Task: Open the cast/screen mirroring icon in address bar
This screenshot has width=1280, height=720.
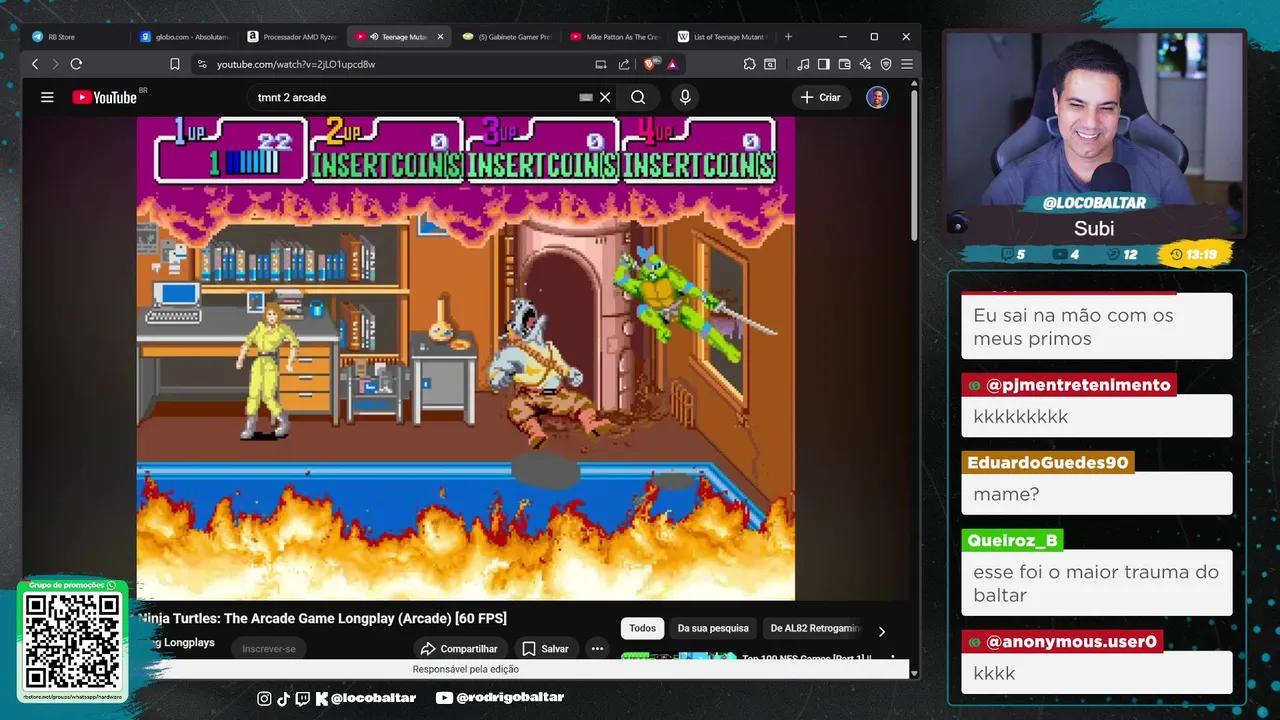Action: pos(601,64)
